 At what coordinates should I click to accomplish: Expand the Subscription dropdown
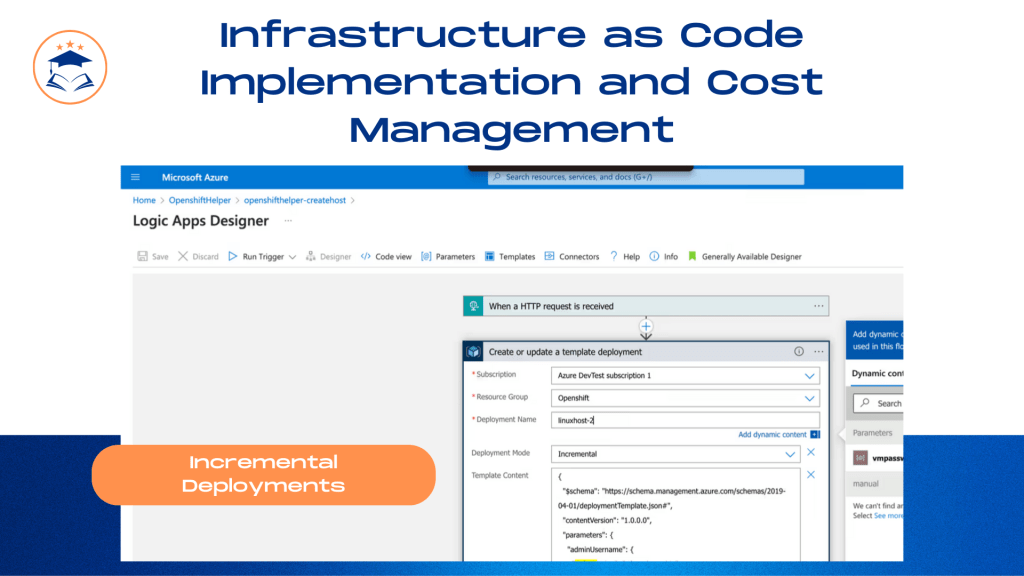[x=809, y=376]
